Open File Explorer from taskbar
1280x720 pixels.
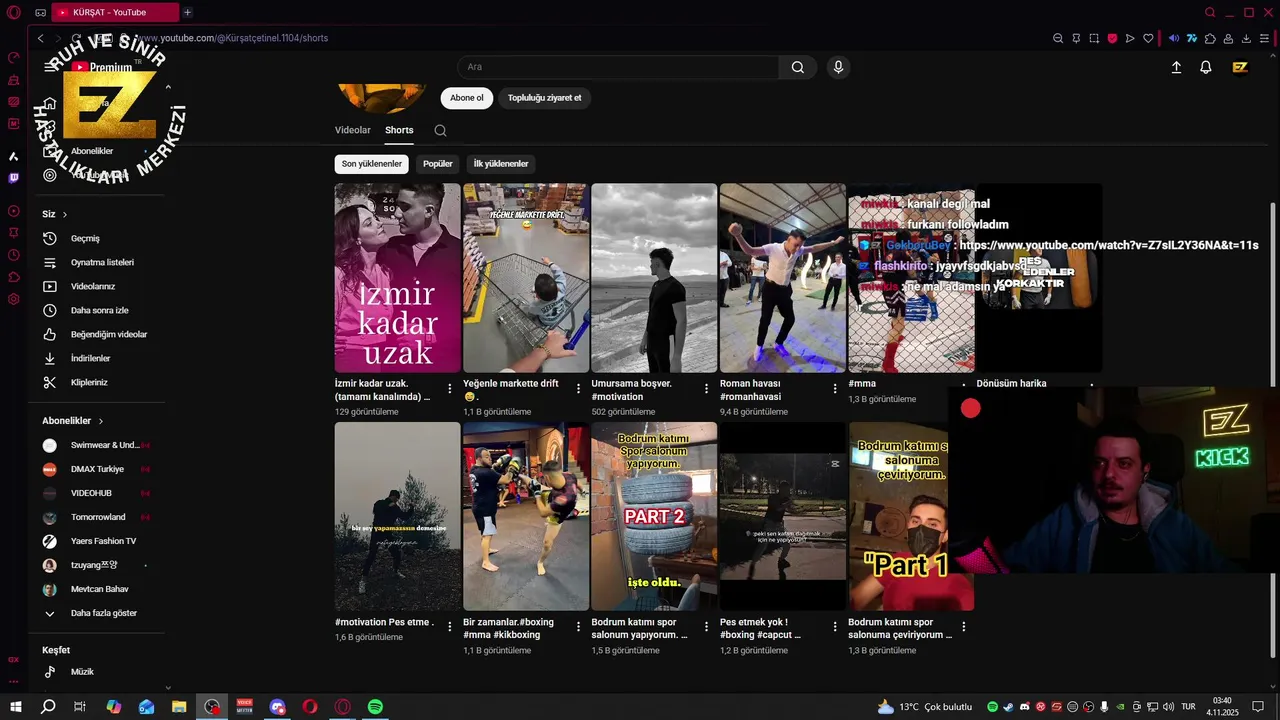179,706
